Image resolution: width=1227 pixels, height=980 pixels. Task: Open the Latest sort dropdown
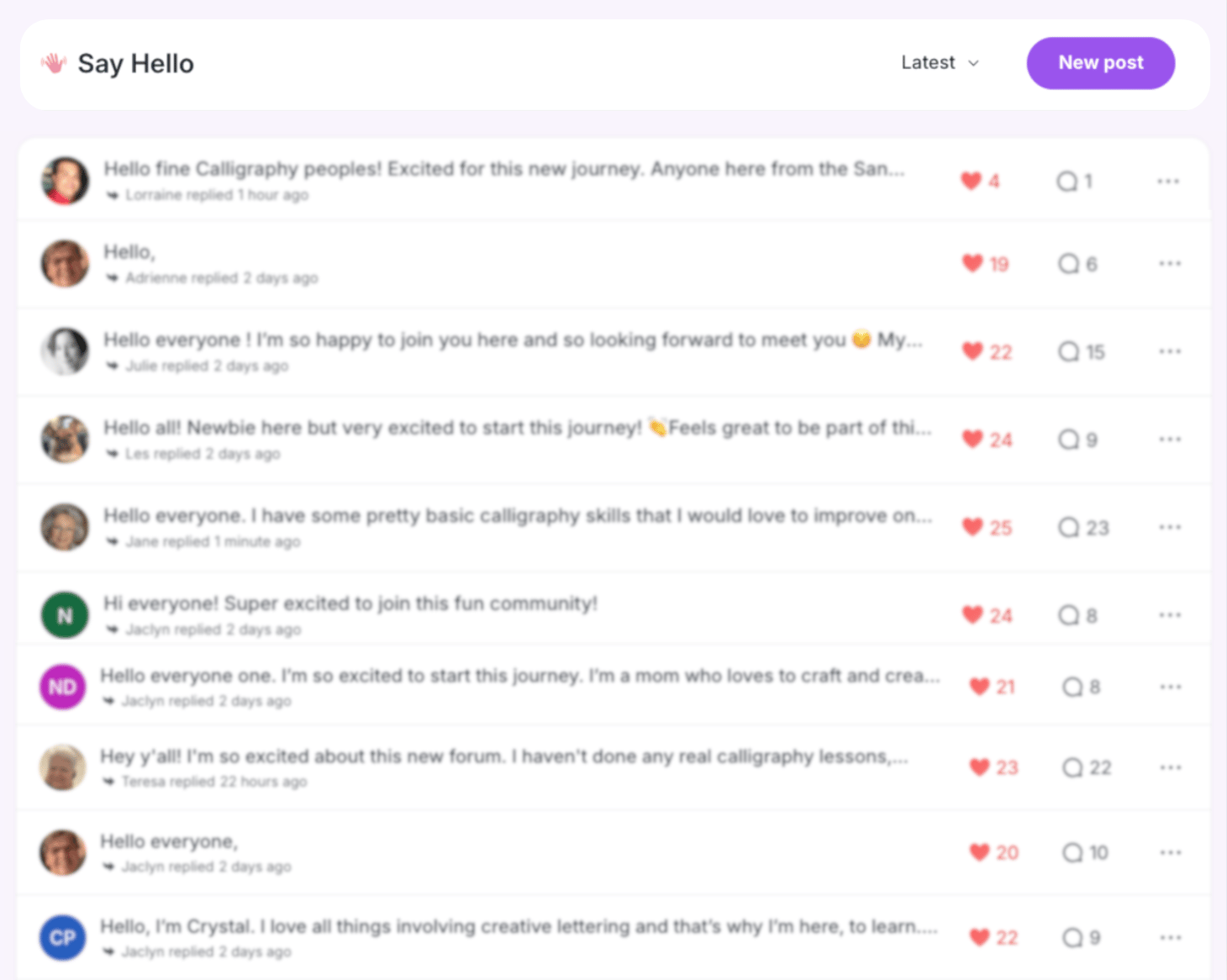tap(939, 63)
